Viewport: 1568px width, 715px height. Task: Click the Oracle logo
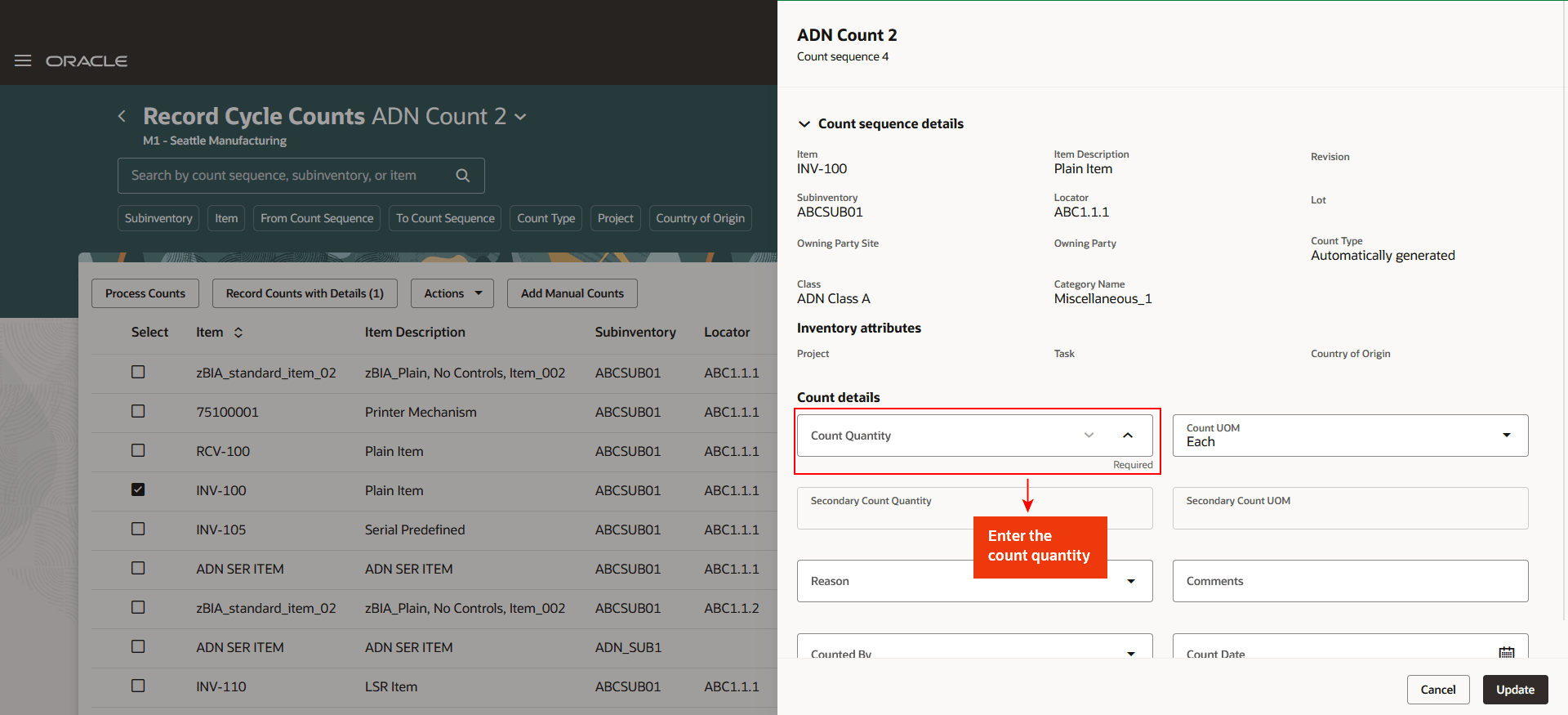(87, 61)
